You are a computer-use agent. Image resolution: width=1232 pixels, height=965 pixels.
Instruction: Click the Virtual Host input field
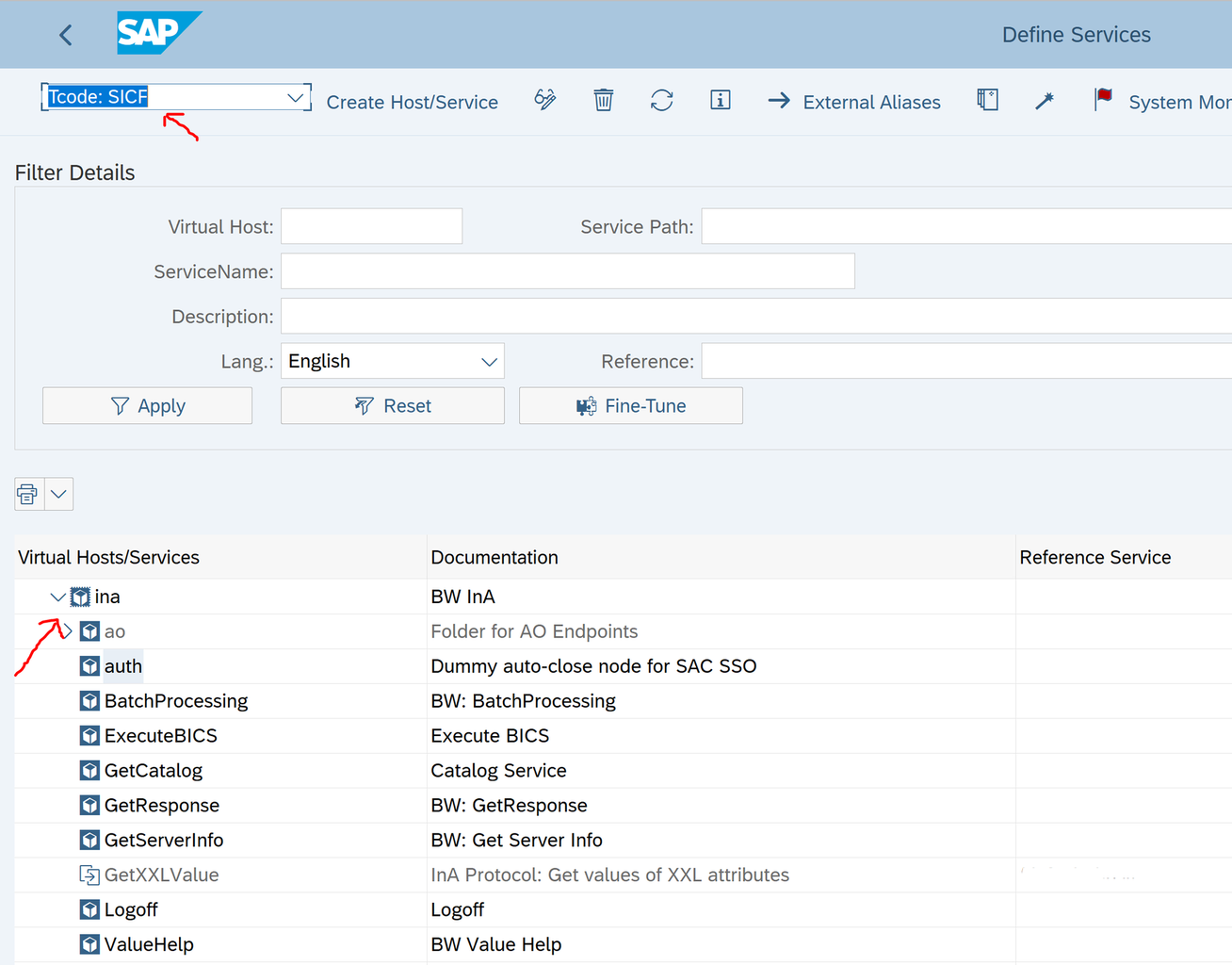click(x=372, y=226)
